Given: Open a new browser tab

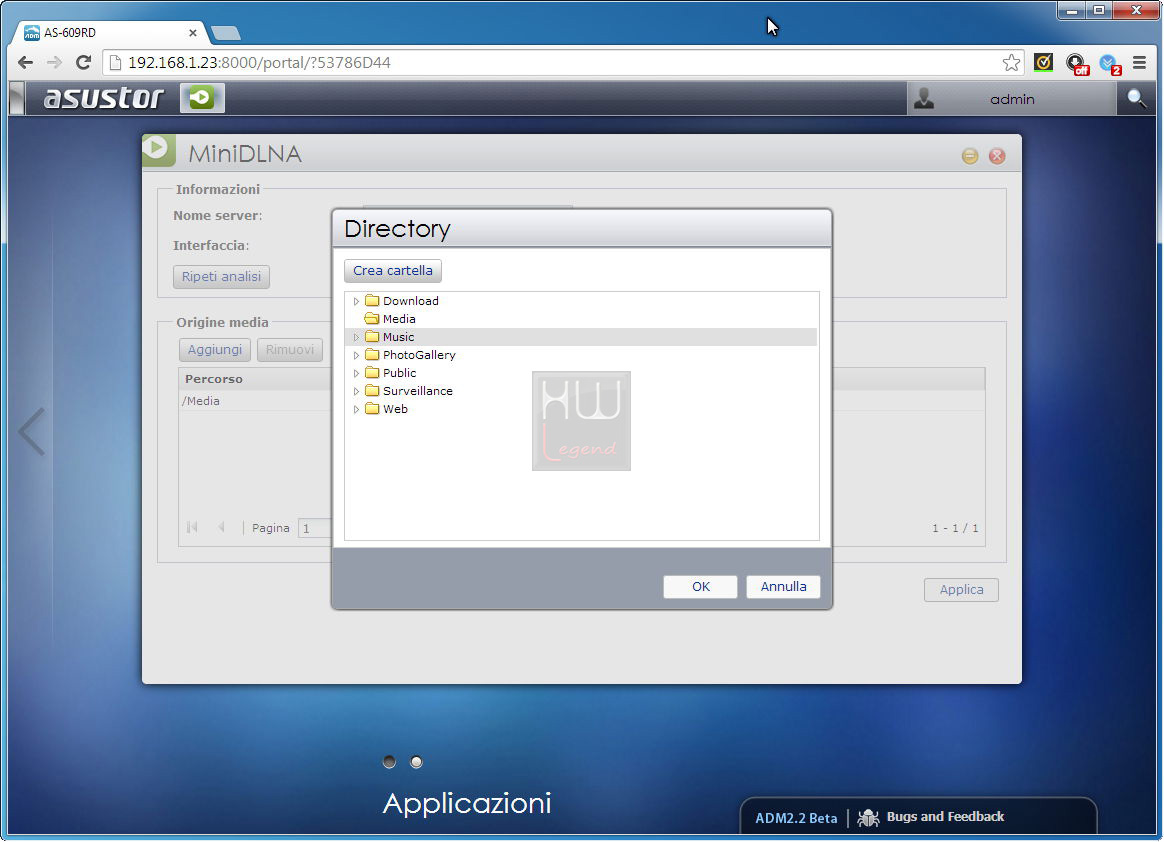Looking at the screenshot, I should pyautogui.click(x=226, y=33).
